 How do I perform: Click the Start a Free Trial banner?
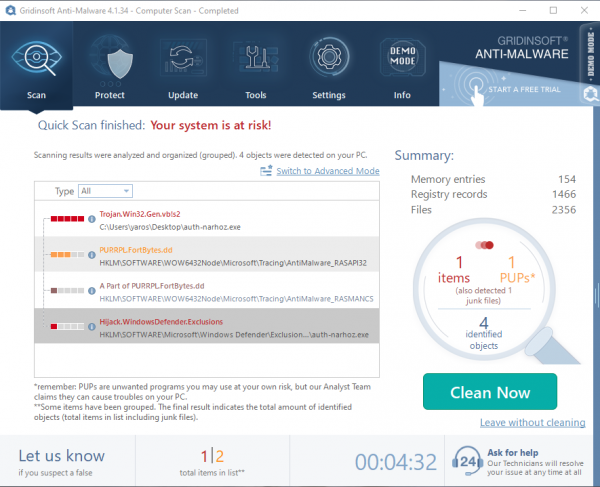click(513, 88)
